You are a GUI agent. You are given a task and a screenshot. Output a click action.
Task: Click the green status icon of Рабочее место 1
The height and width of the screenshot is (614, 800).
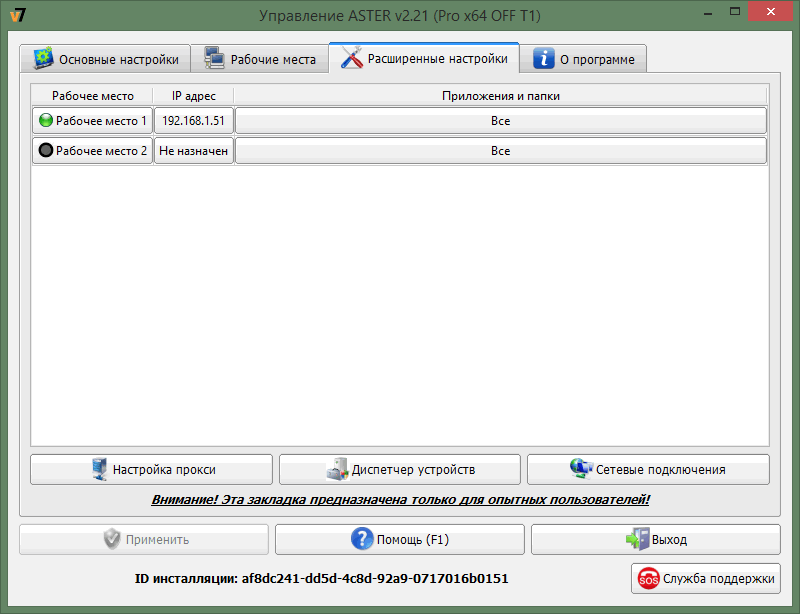pyautogui.click(x=46, y=120)
